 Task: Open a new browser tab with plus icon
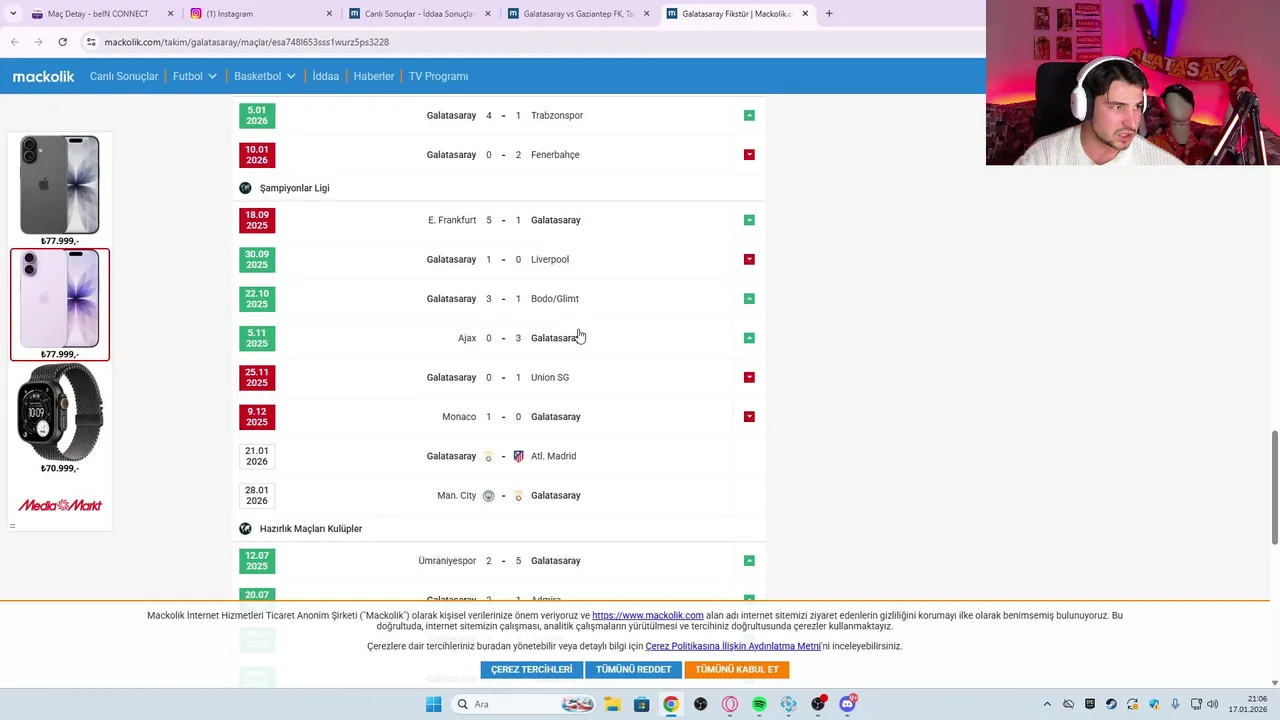click(x=829, y=14)
